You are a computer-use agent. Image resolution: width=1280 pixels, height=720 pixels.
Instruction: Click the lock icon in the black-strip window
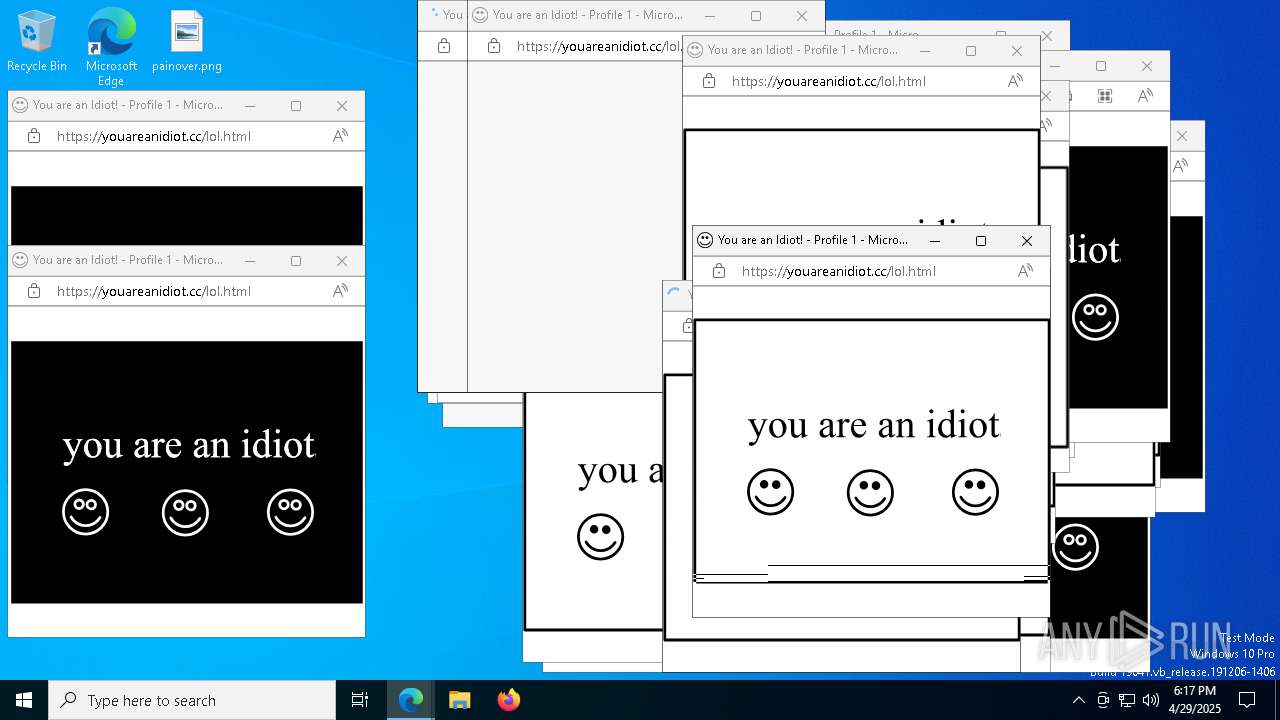pyautogui.click(x=34, y=136)
